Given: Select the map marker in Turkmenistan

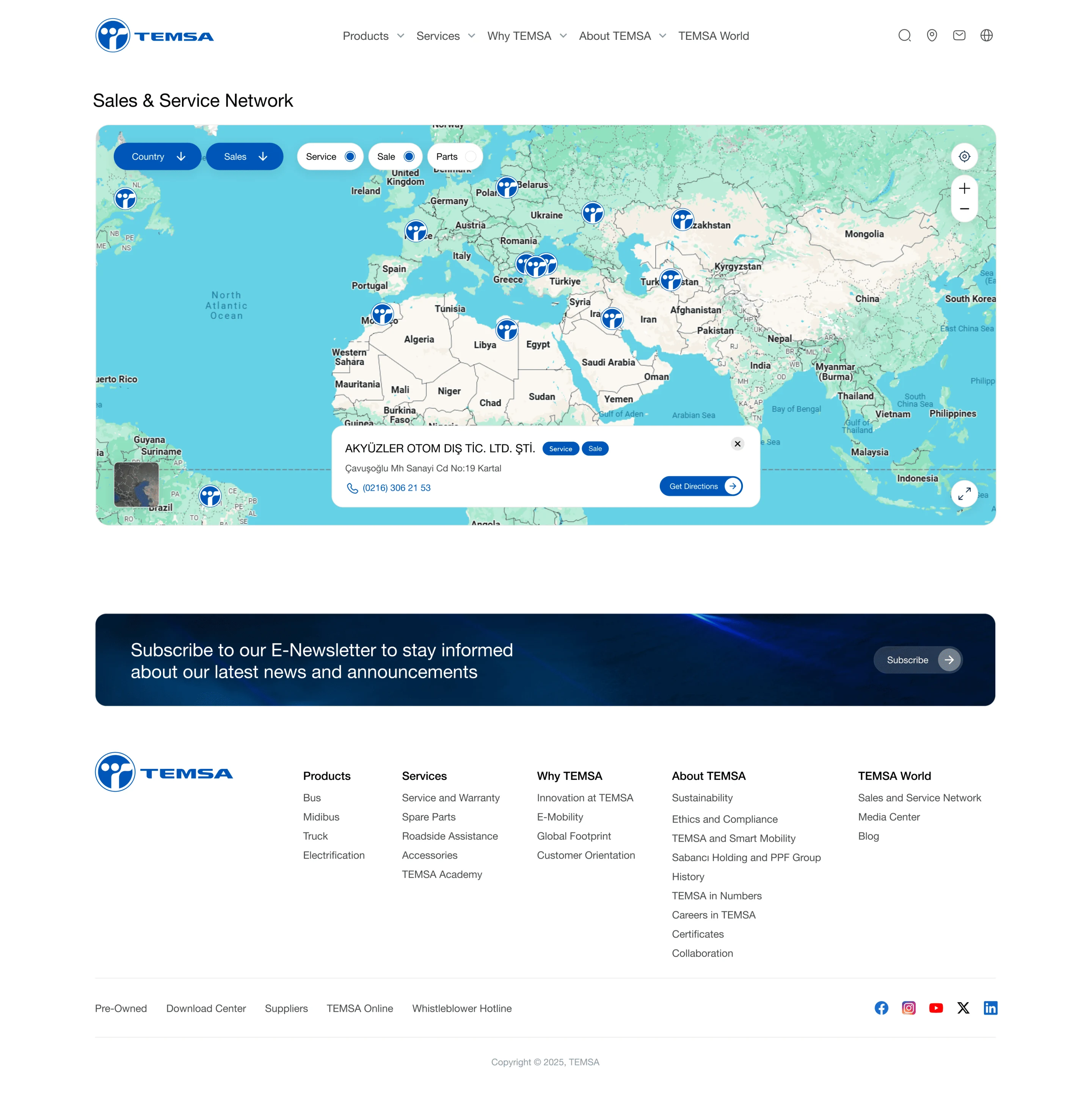Looking at the screenshot, I should pos(671,280).
